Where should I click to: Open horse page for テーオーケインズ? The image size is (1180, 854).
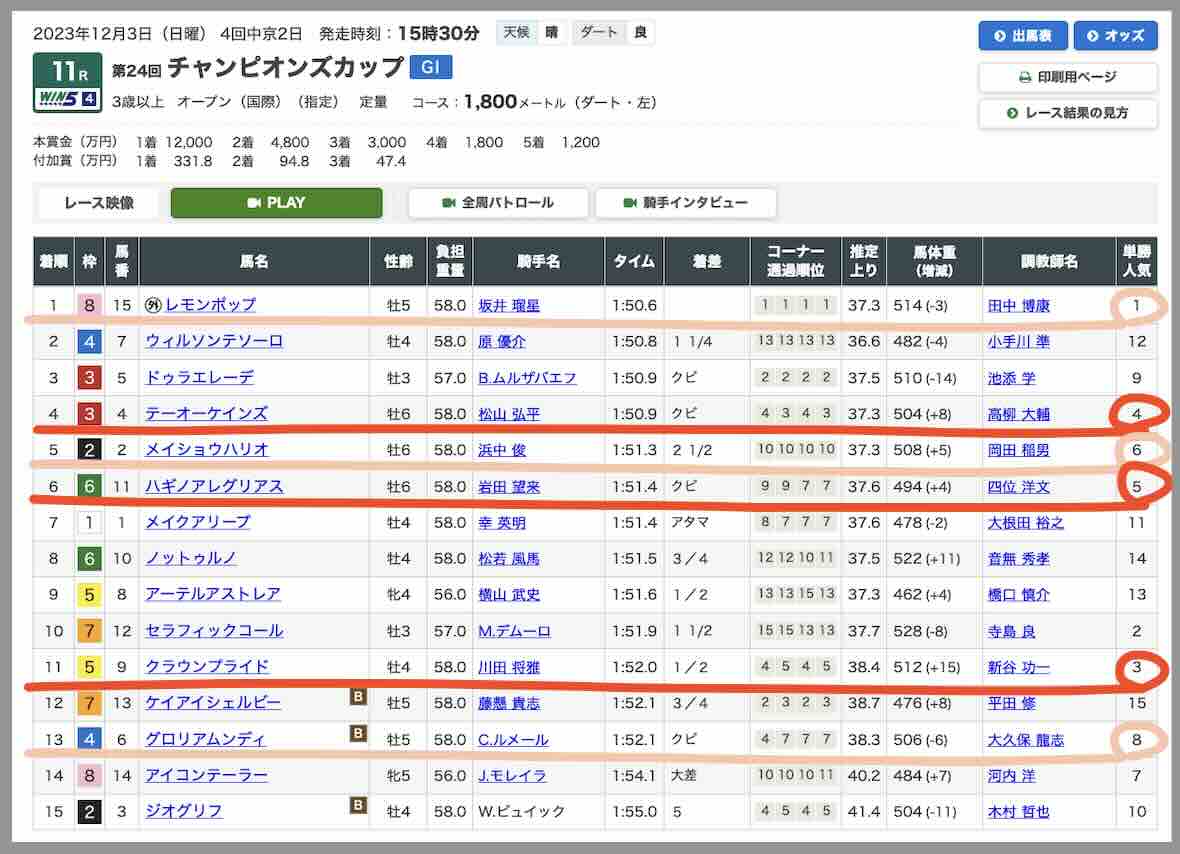pos(206,413)
